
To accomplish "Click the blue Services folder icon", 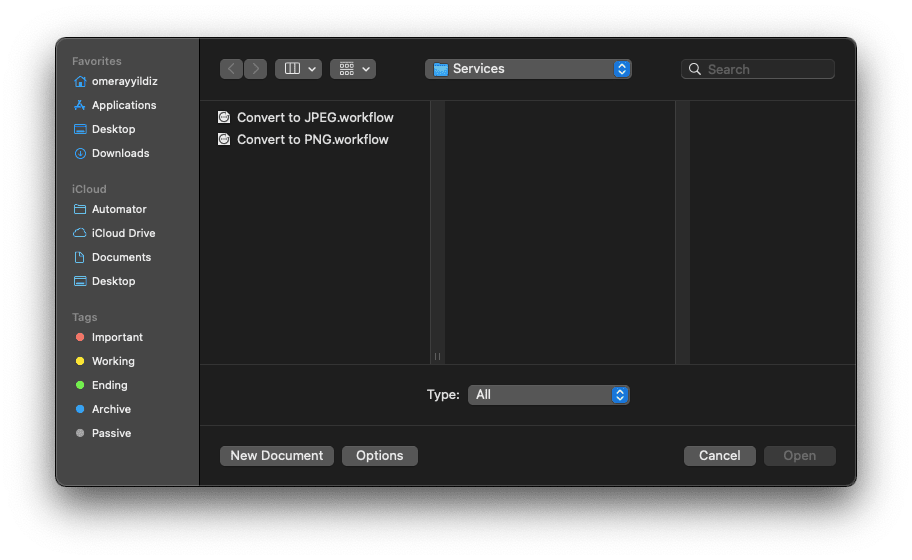I will [441, 69].
